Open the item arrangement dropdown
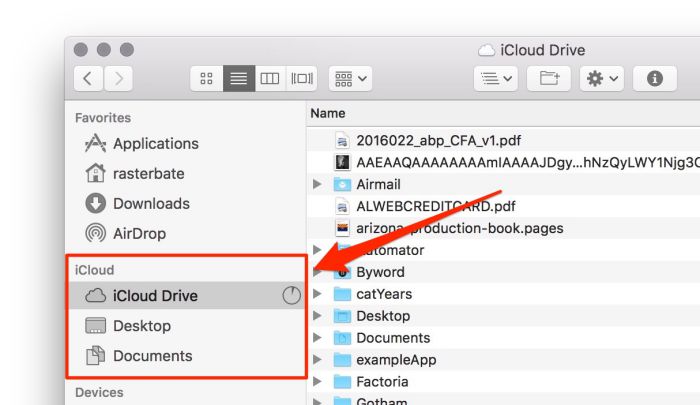Image resolution: width=700 pixels, height=405 pixels. pyautogui.click(x=350, y=79)
